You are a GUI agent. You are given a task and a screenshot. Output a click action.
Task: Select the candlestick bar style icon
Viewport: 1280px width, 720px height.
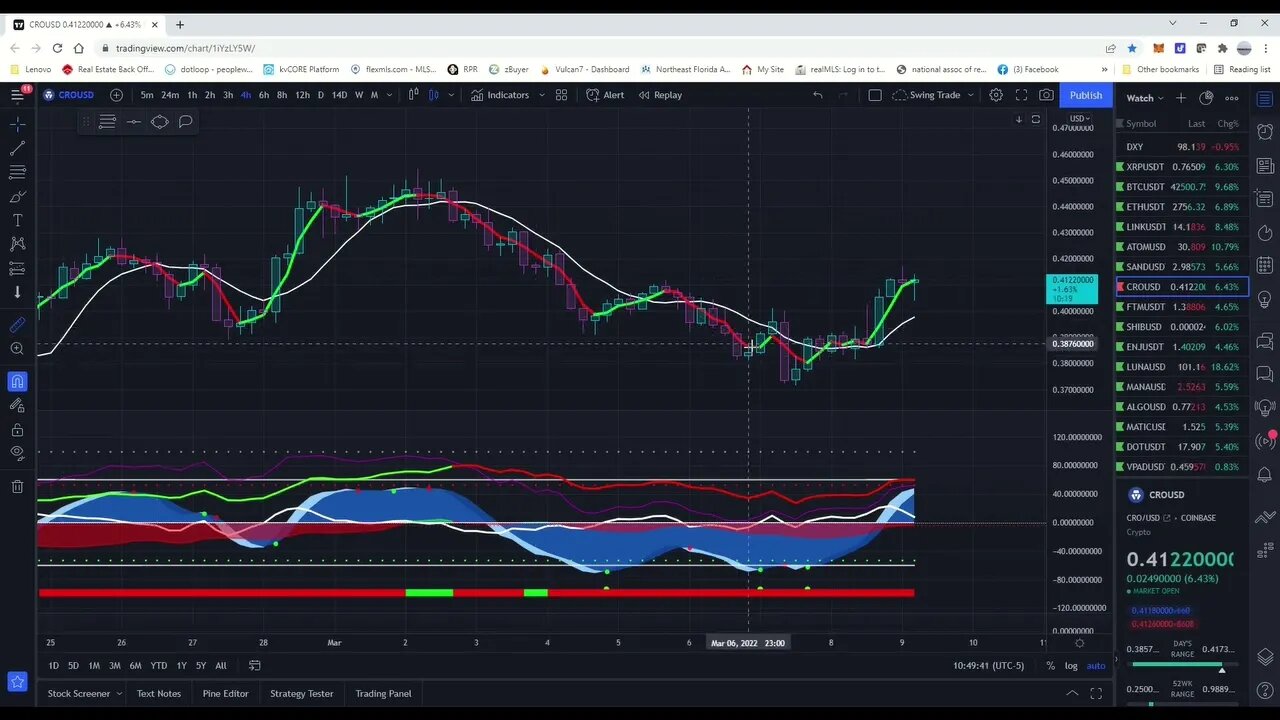point(414,95)
